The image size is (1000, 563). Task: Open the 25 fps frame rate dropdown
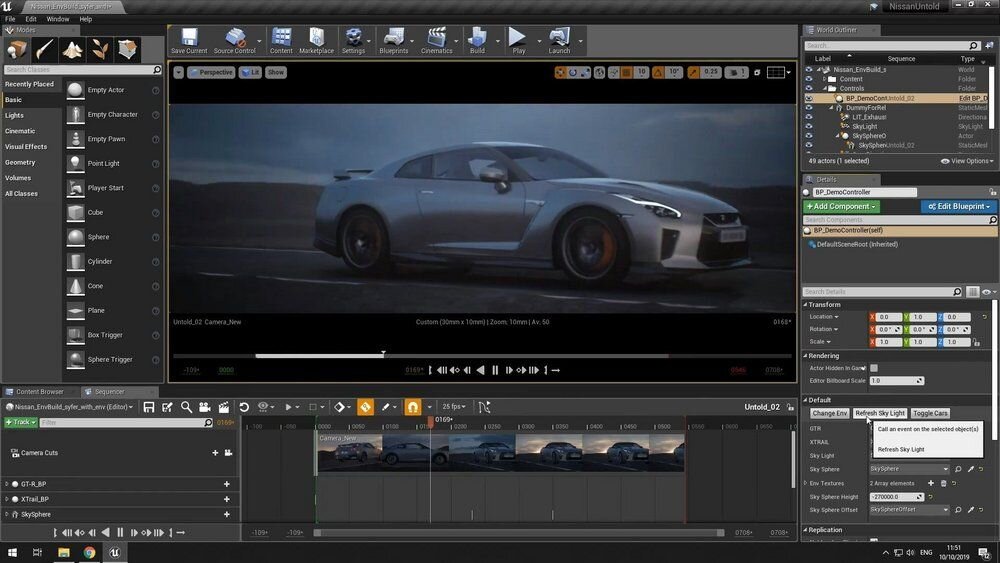(x=455, y=407)
